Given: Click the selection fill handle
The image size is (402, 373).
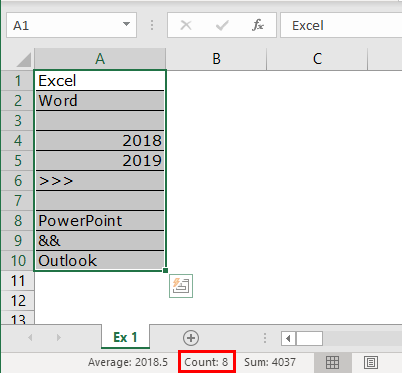Looking at the screenshot, I should [165, 270].
